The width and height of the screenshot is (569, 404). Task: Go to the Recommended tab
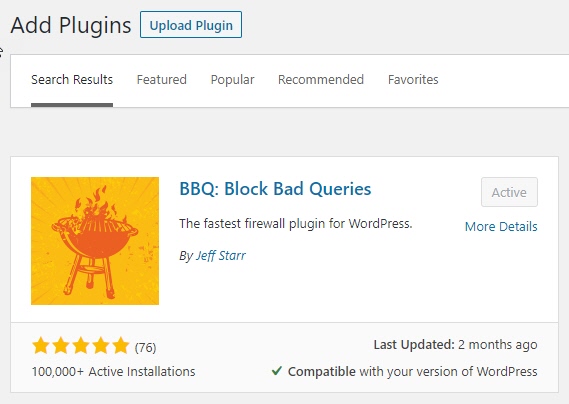pyautogui.click(x=321, y=79)
